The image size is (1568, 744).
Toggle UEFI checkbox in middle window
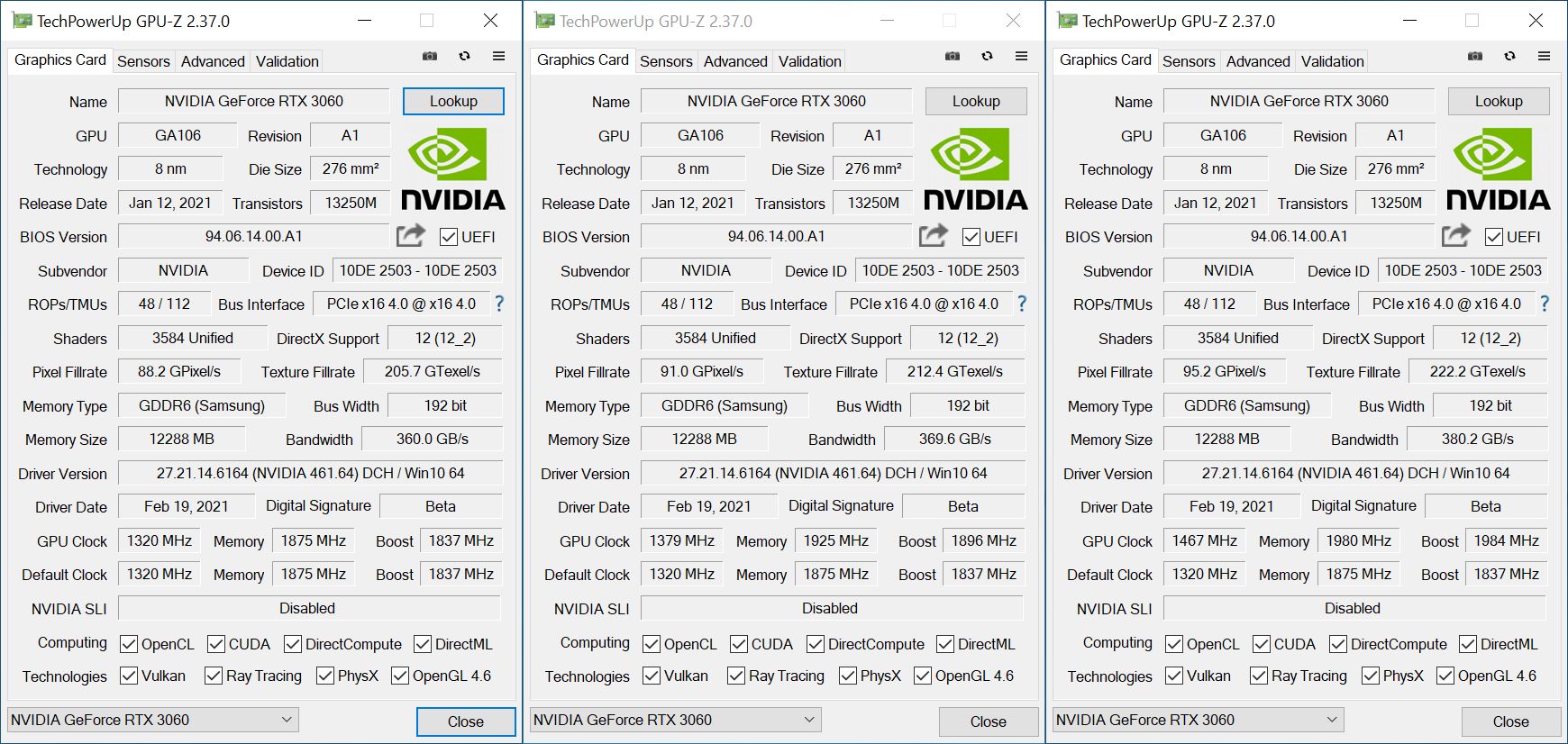pos(971,237)
